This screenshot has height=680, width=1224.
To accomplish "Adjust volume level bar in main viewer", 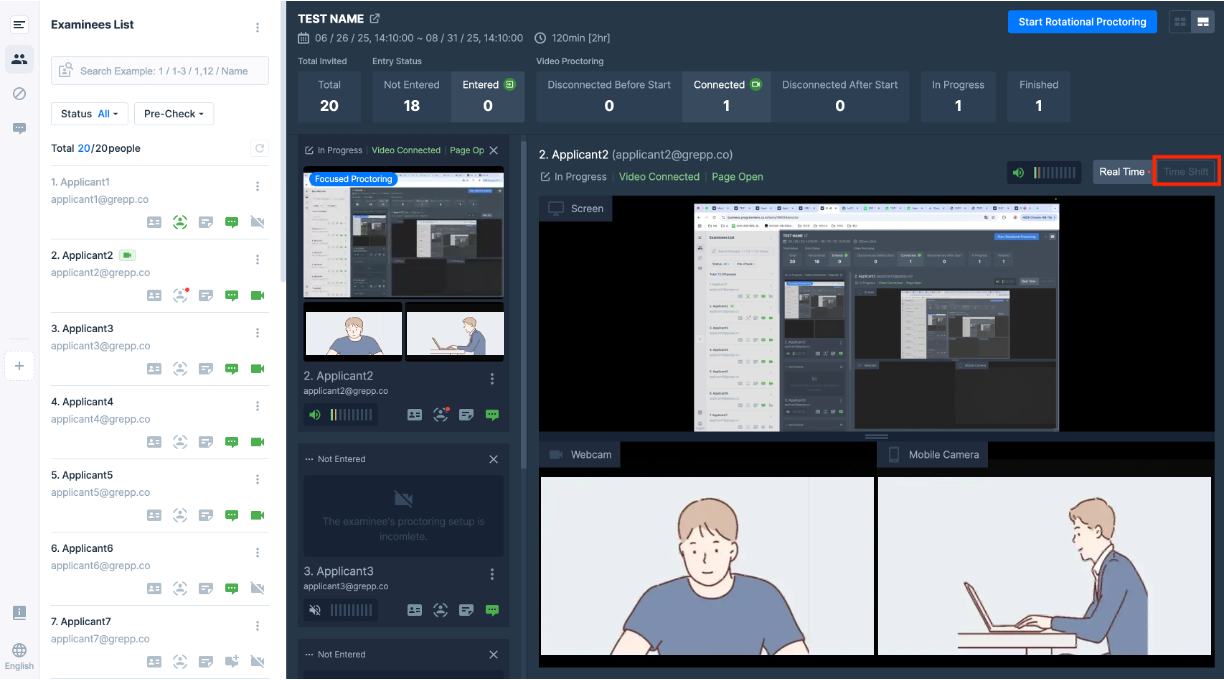I will [x=1055, y=173].
